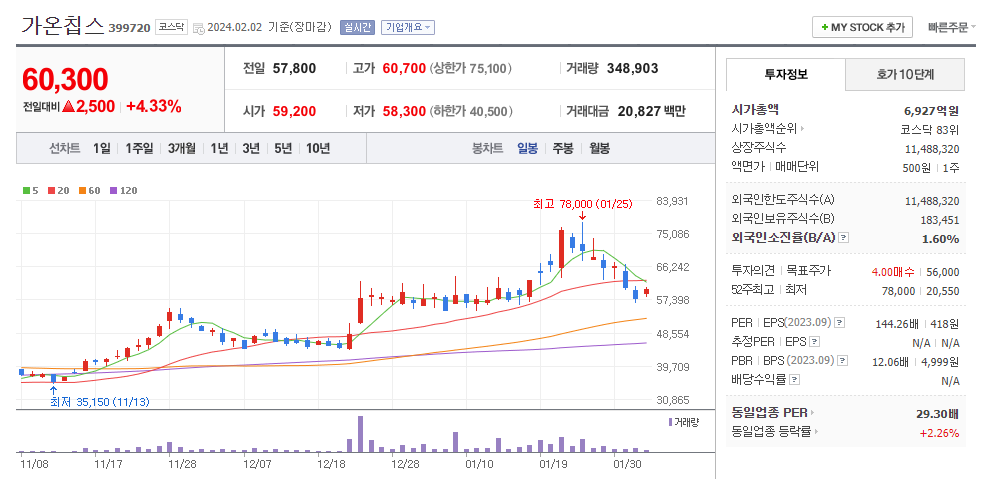Open the 동일업종 PER link

tap(769, 413)
